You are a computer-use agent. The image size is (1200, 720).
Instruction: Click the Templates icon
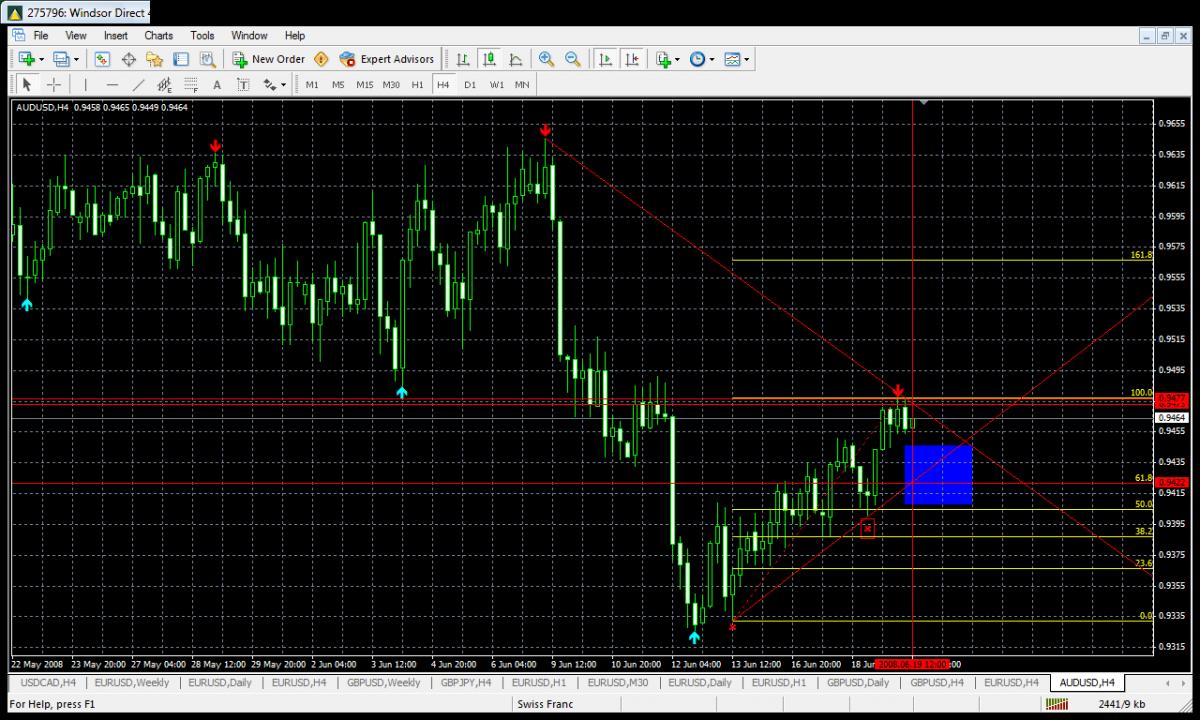[732, 59]
